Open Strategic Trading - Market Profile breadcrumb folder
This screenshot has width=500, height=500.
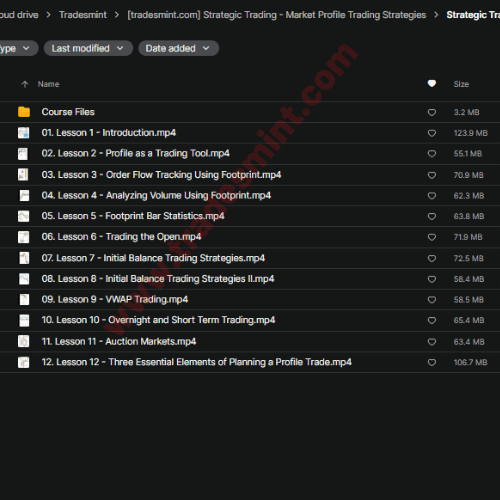[277, 15]
